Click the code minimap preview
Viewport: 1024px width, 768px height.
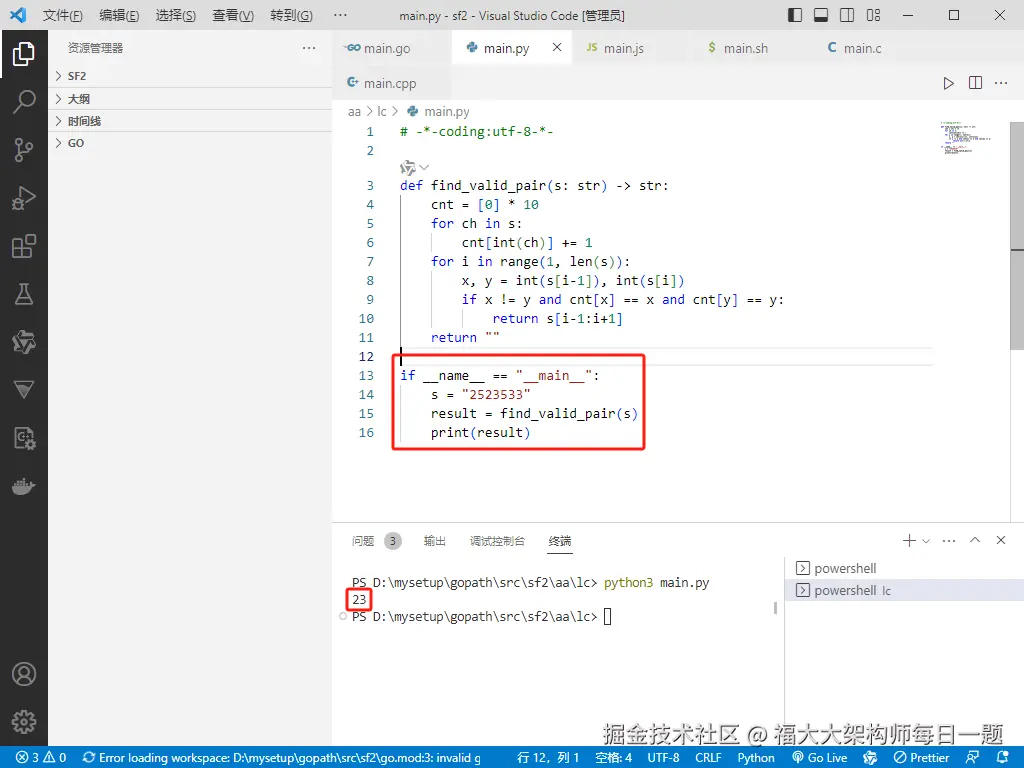tap(966, 137)
